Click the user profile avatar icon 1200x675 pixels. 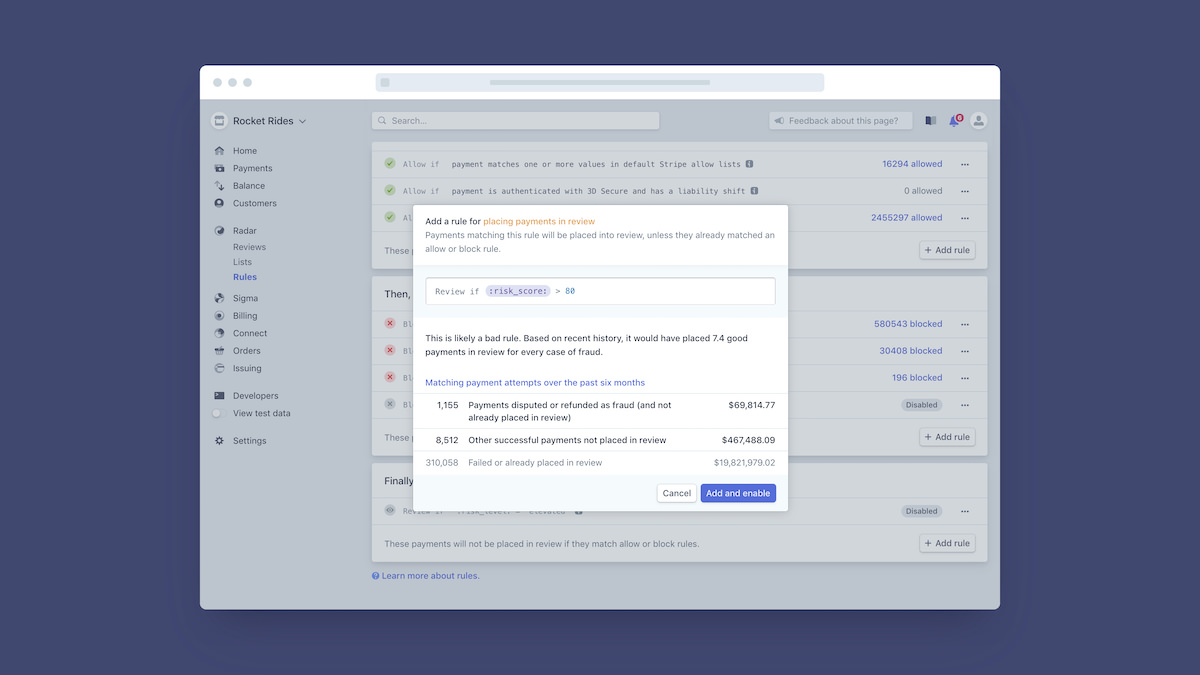979,121
